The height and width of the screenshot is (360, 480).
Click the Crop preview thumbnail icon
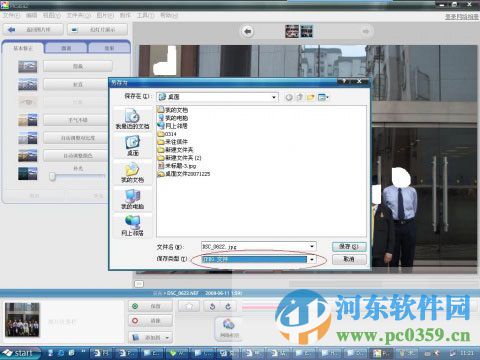click(x=28, y=66)
